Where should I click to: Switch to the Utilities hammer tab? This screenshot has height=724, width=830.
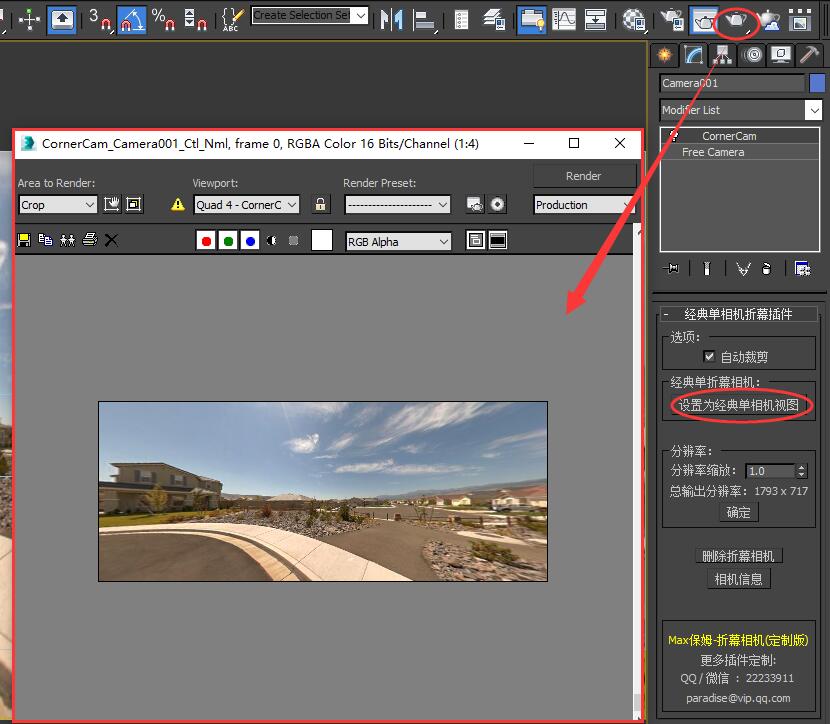[x=810, y=55]
